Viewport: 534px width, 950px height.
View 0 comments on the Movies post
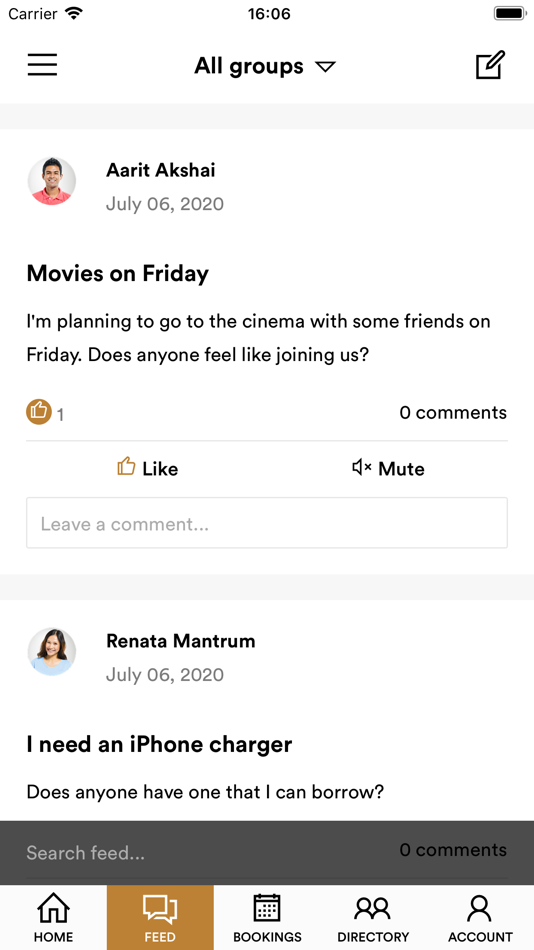pyautogui.click(x=453, y=413)
